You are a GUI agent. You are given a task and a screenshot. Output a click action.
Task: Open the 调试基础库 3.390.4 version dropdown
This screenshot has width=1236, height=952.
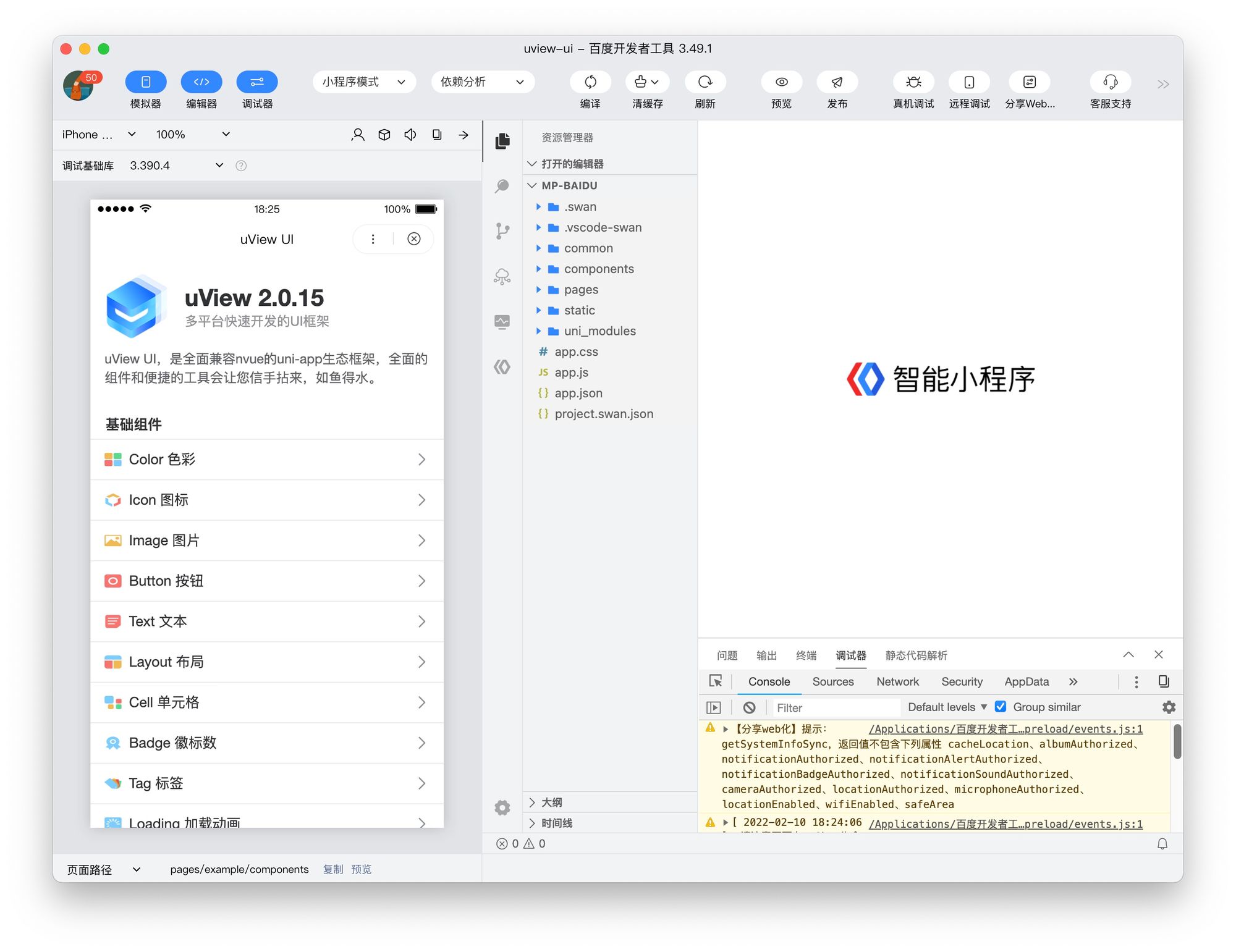tap(177, 166)
